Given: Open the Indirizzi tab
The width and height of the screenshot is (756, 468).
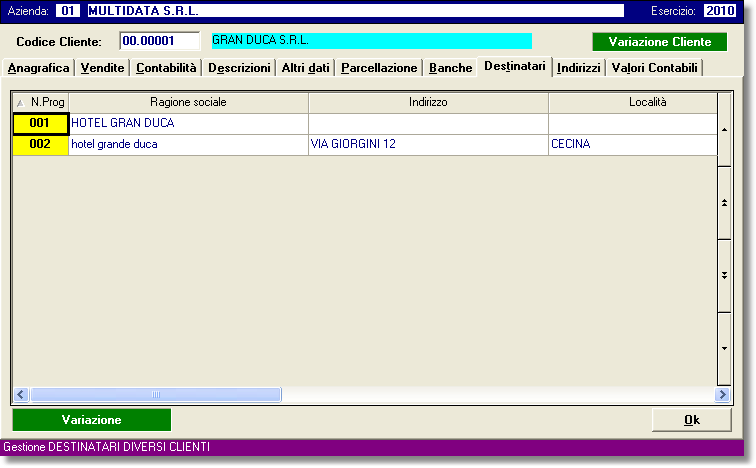Looking at the screenshot, I should [x=579, y=68].
